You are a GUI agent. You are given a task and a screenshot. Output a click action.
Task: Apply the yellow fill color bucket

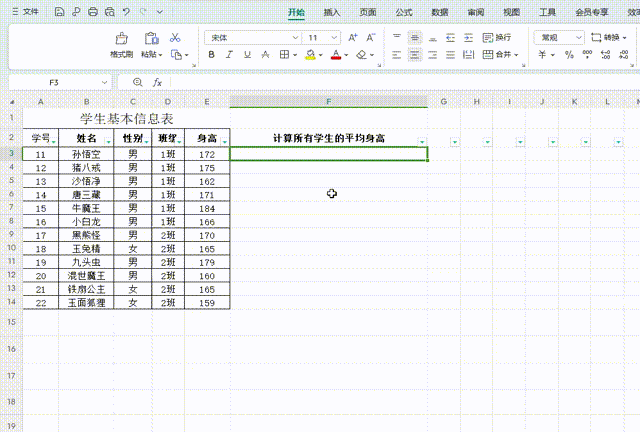point(310,55)
